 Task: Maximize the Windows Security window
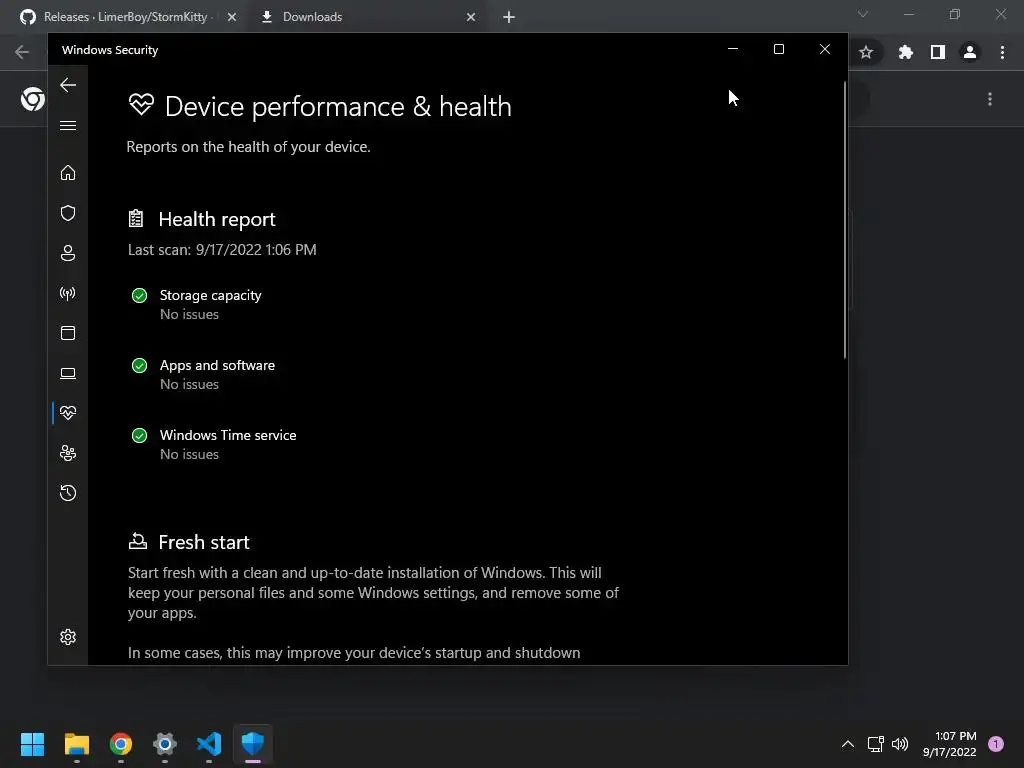pos(778,49)
